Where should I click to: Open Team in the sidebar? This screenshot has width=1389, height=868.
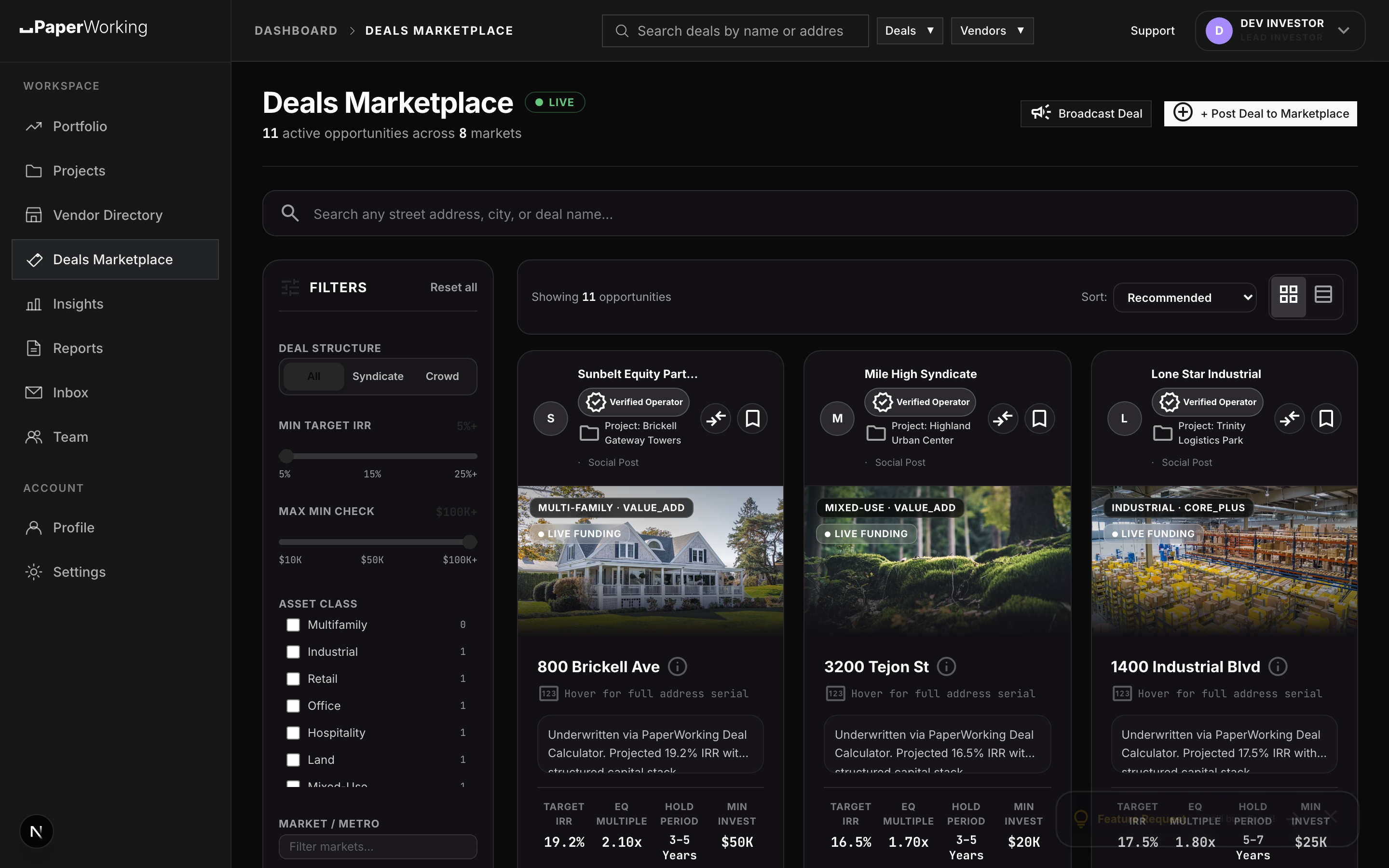tap(115, 437)
